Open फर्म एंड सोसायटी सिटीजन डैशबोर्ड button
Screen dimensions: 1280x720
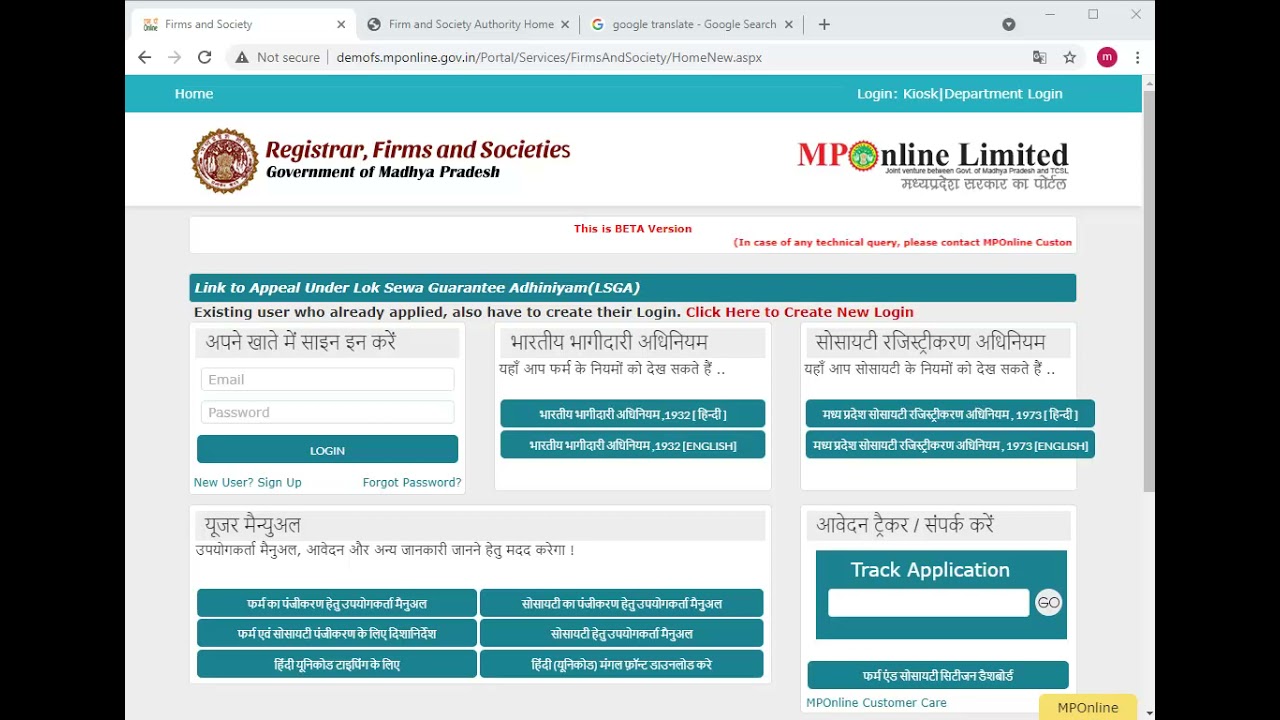(938, 675)
